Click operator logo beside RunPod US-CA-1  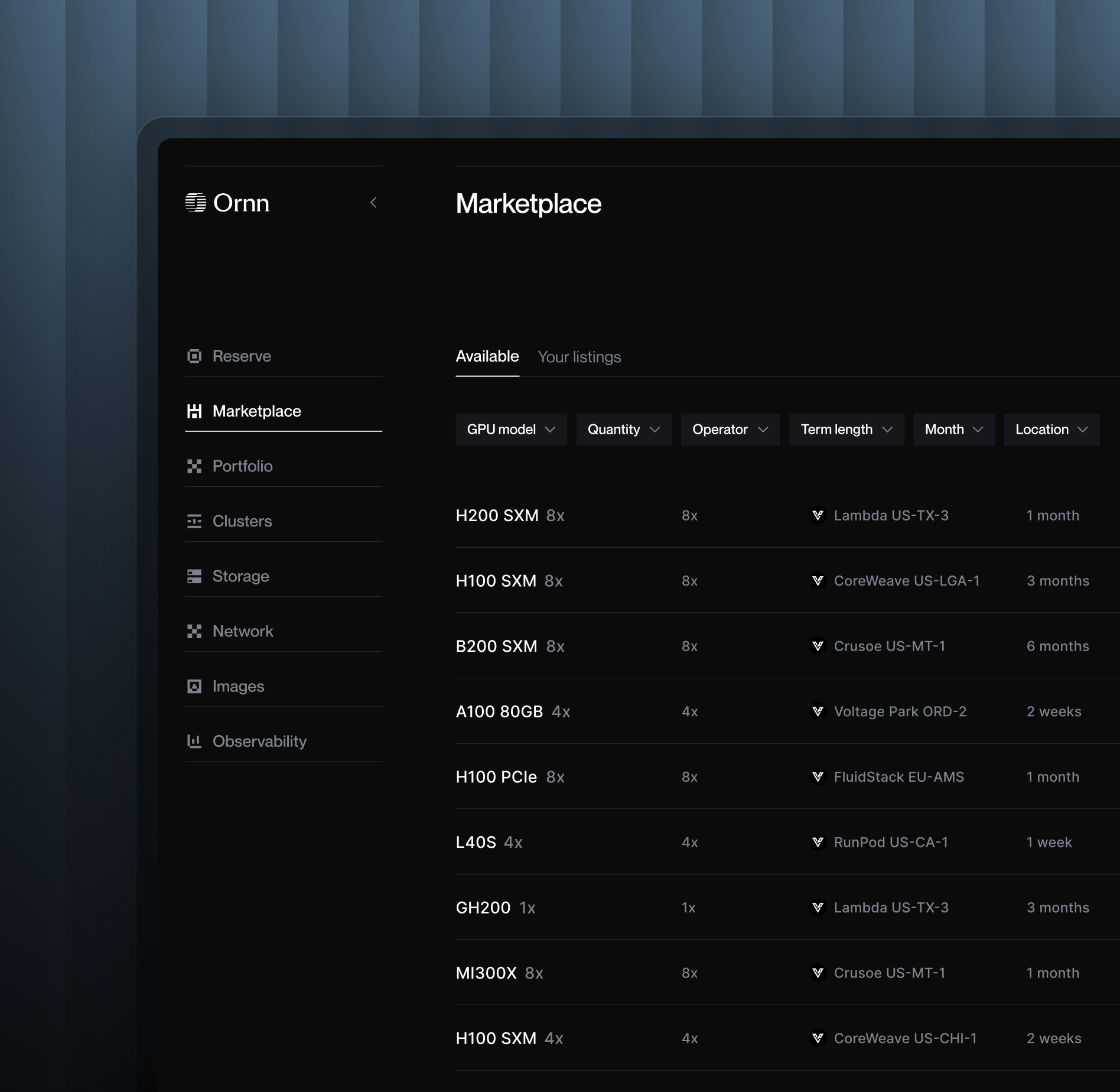coord(818,842)
